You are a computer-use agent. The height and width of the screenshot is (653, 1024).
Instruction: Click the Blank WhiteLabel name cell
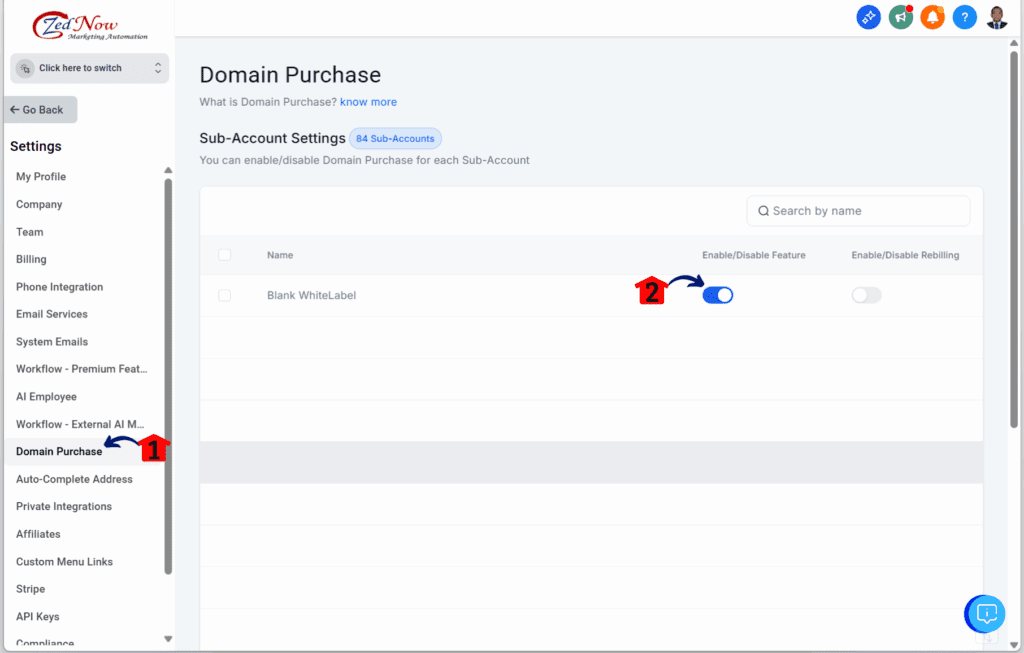[312, 295]
